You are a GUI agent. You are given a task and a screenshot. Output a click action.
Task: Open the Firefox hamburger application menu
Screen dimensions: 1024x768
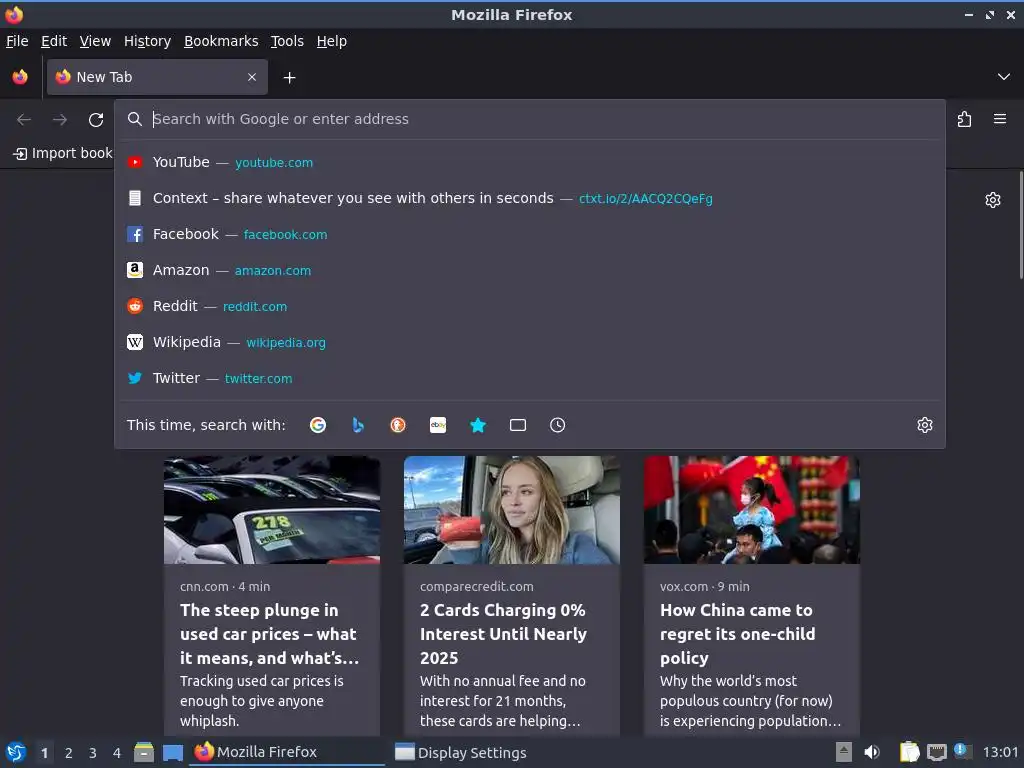click(1000, 119)
